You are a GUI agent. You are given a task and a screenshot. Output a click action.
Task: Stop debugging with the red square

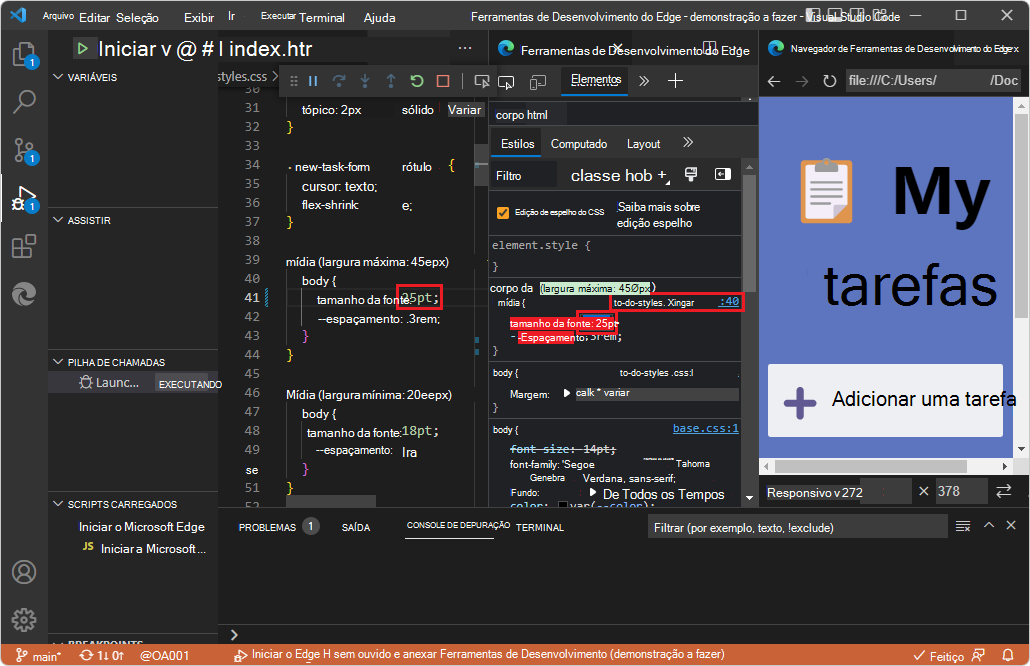[443, 81]
